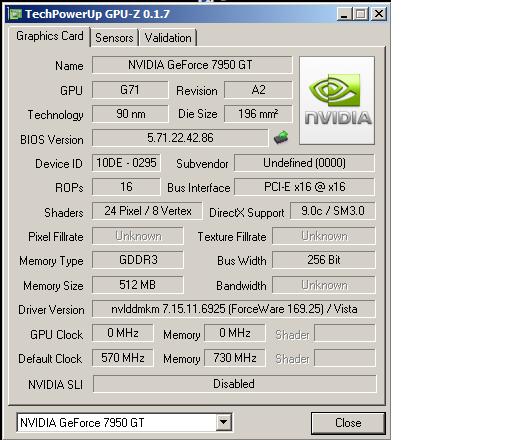Click the Bus Width field 256 Bit
Viewport: 512px width, 440px height.
tap(324, 260)
